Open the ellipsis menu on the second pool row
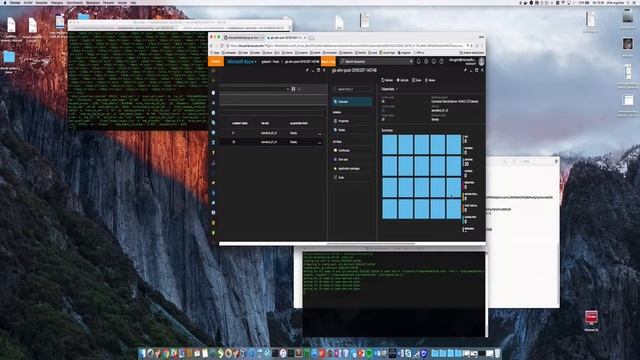Screen dimensions: 640x360 319,142
